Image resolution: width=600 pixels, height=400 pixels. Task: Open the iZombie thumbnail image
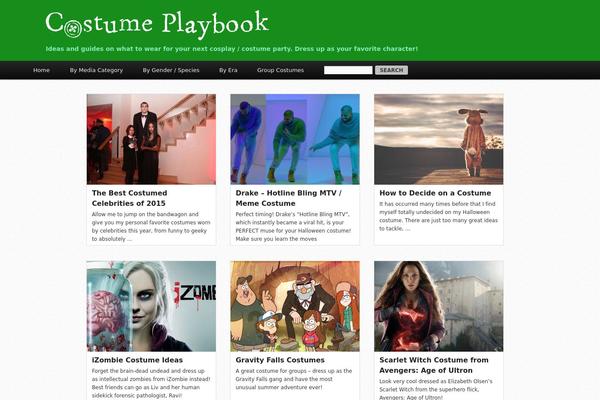[x=151, y=306]
